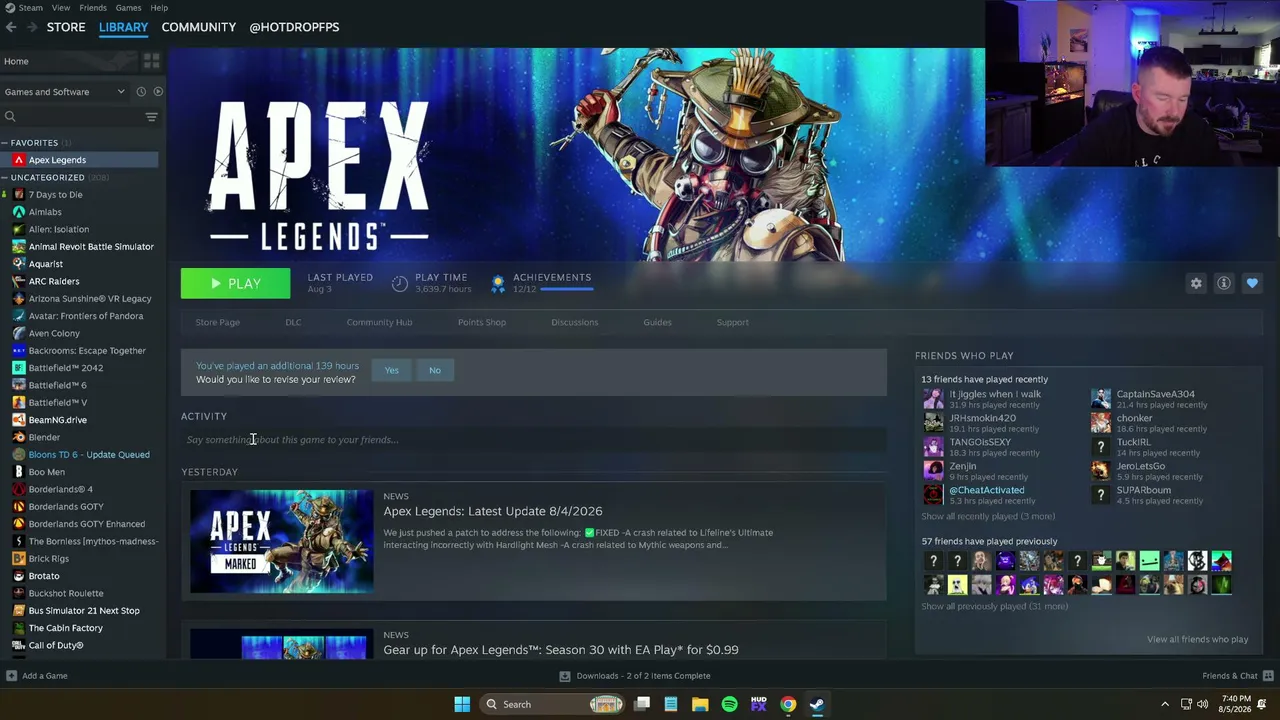Sort library by recent activity clock icon
Image resolution: width=1280 pixels, height=720 pixels.
click(x=141, y=92)
